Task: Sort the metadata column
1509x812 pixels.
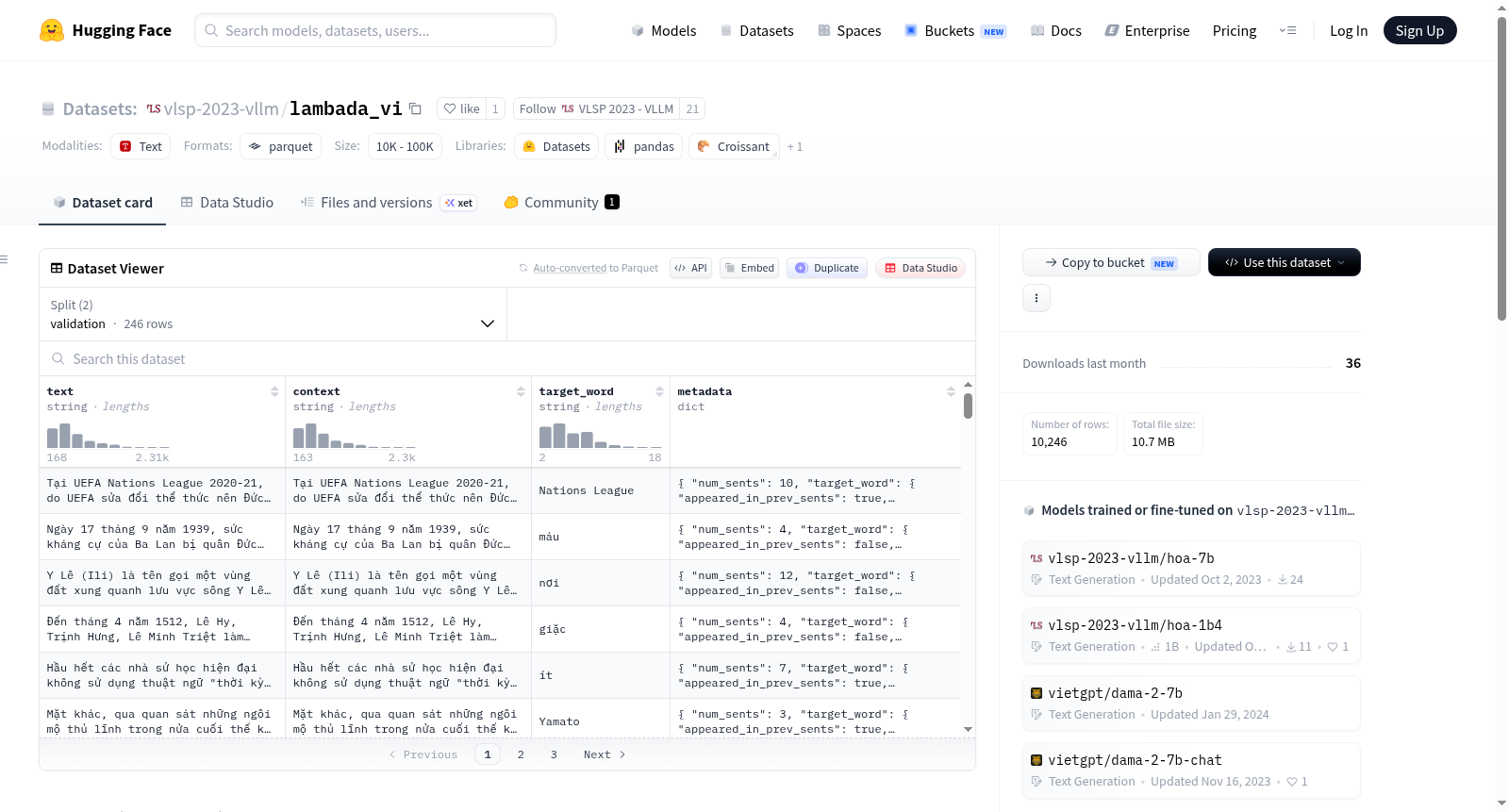Action: (951, 391)
